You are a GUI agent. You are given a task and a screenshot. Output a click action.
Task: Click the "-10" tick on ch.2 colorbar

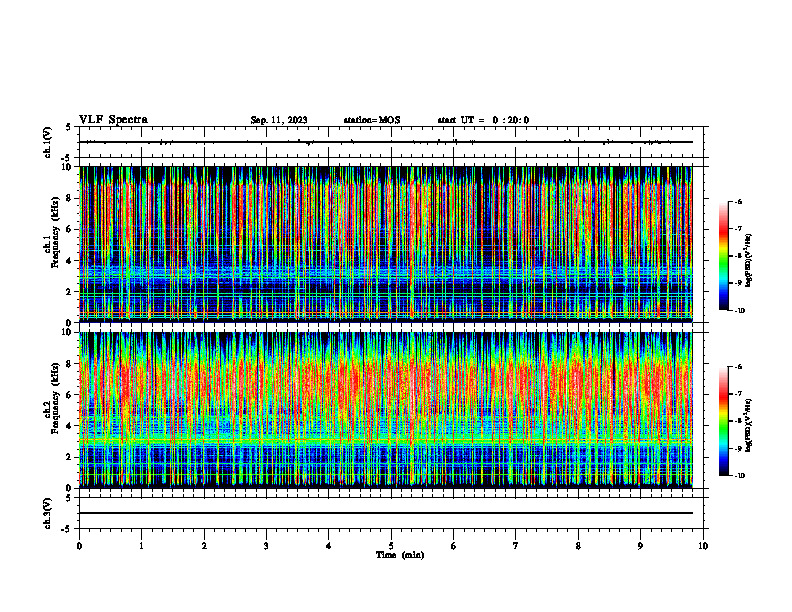pos(740,476)
